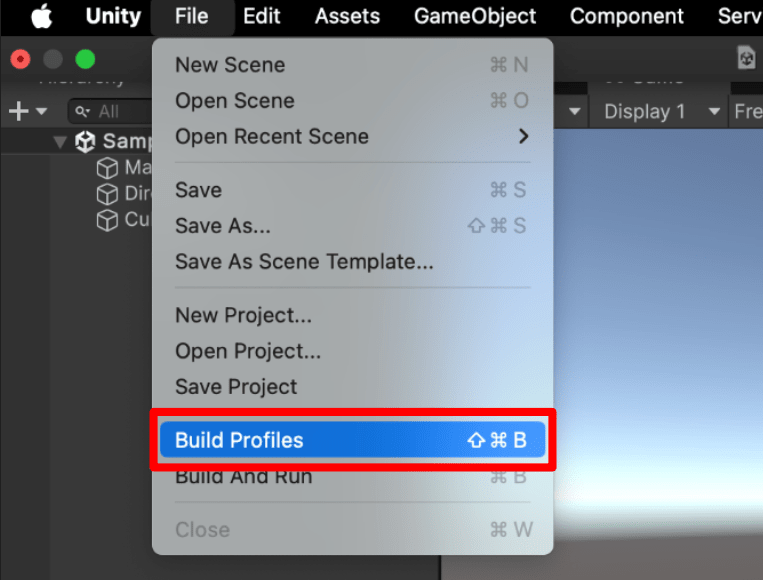This screenshot has width=763, height=580.
Task: Choose New Scene menu item
Action: [x=230, y=65]
